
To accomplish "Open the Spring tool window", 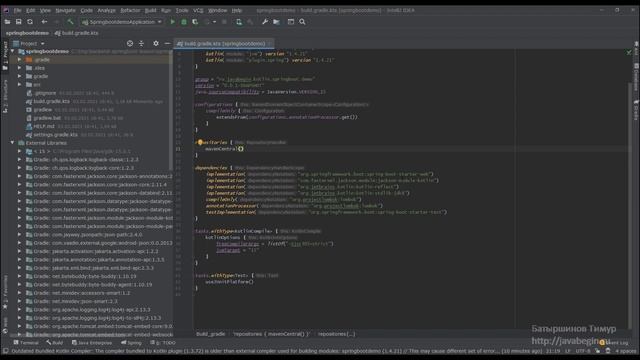I will pos(131,342).
